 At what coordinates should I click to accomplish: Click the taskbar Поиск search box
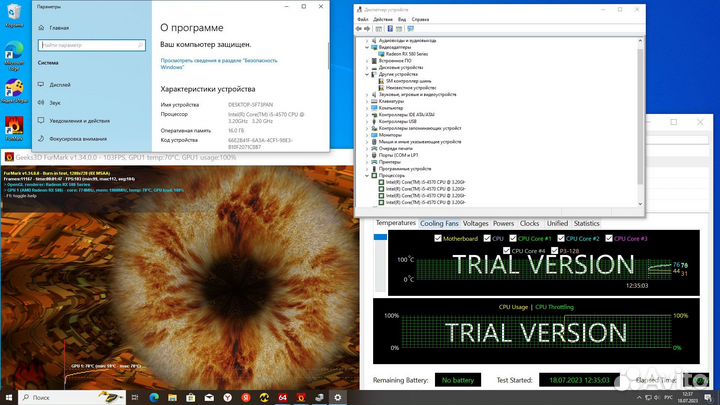[72, 398]
